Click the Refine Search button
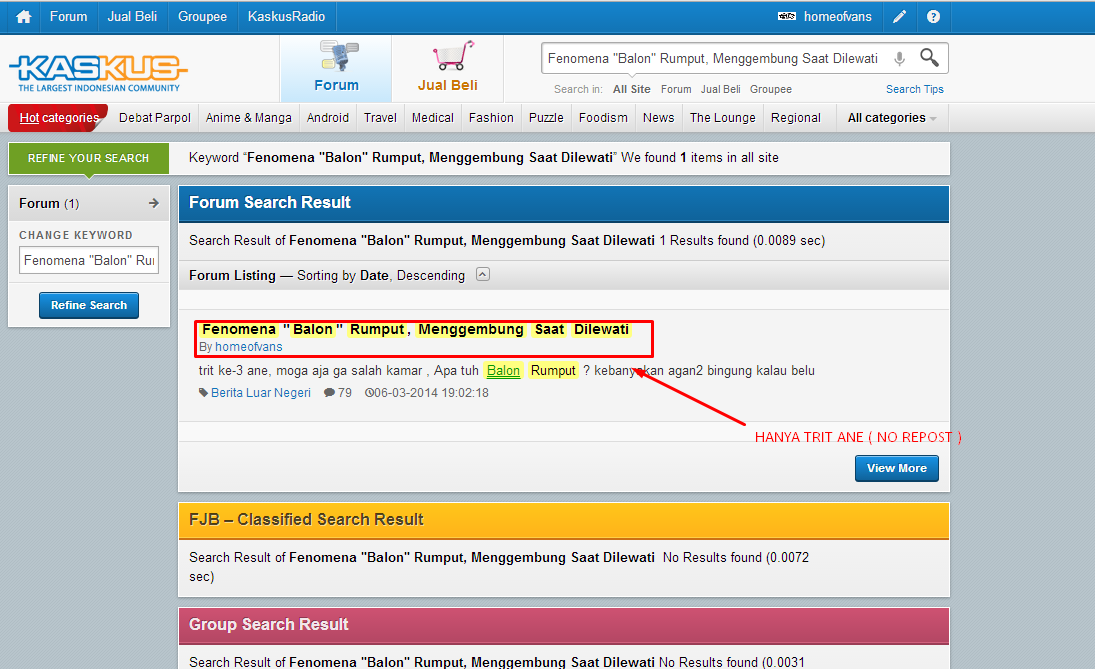The height and width of the screenshot is (669, 1095). (x=89, y=305)
